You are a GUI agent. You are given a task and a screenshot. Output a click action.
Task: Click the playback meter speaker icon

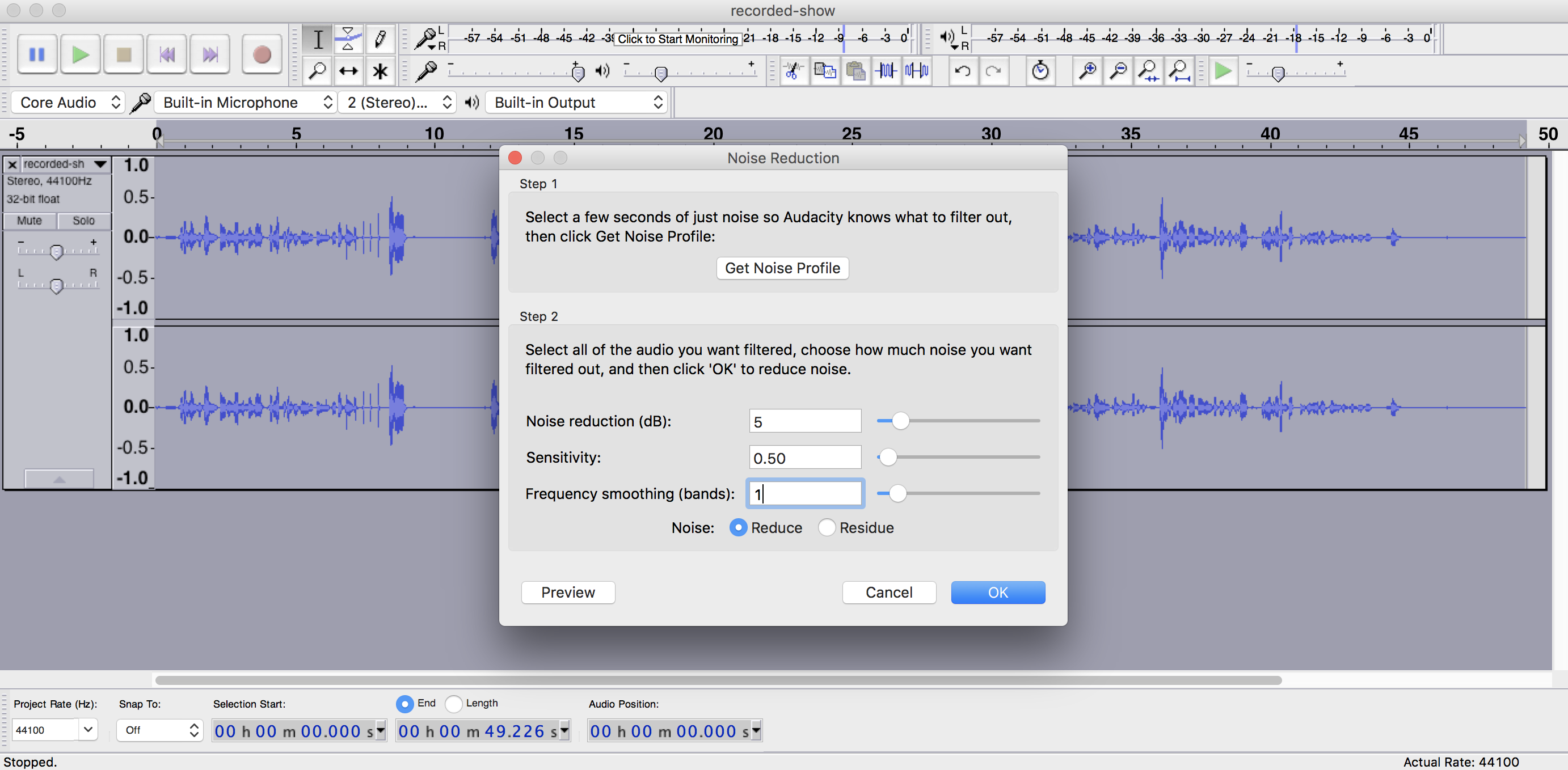947,38
